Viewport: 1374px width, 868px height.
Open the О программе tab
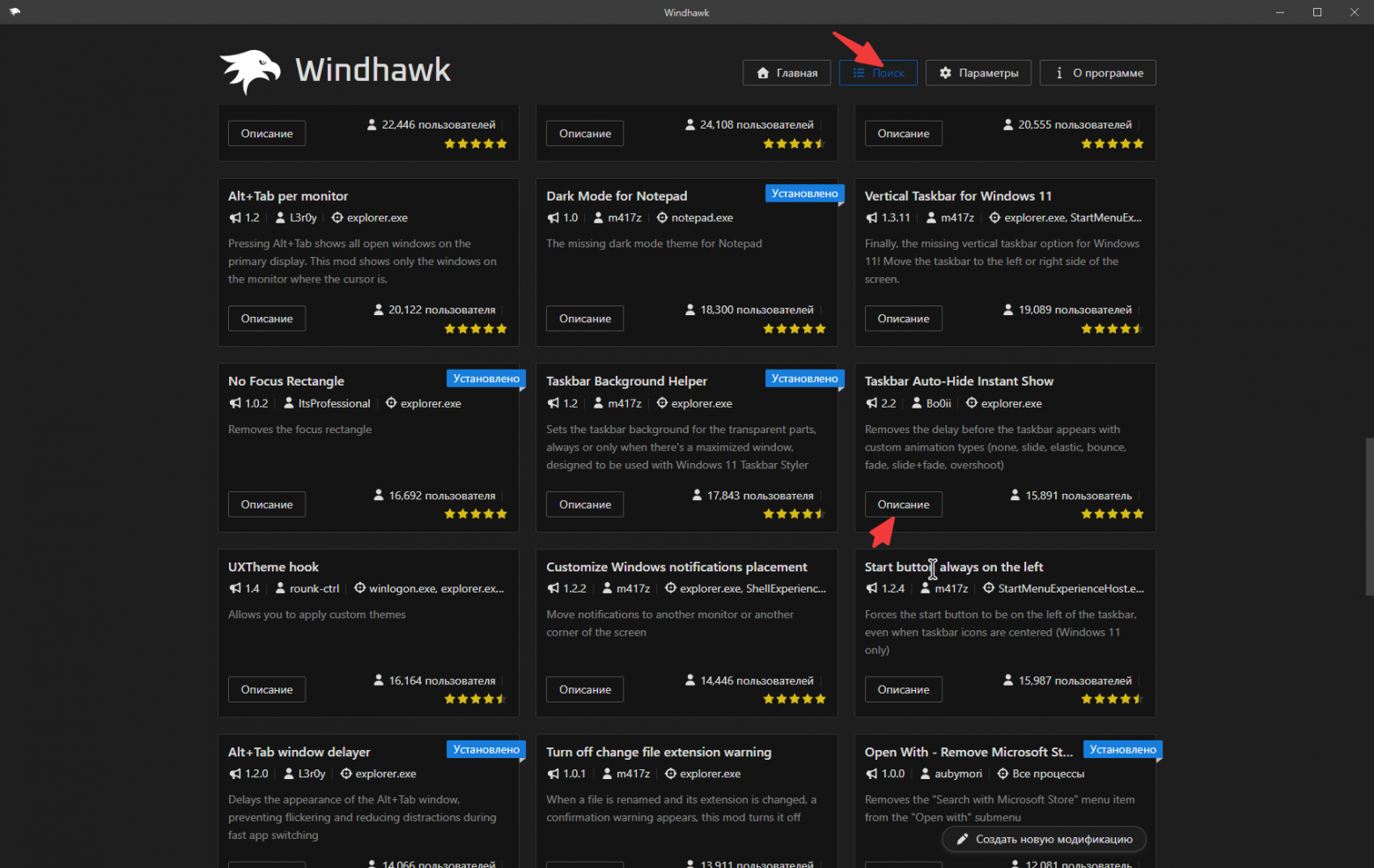tap(1097, 73)
